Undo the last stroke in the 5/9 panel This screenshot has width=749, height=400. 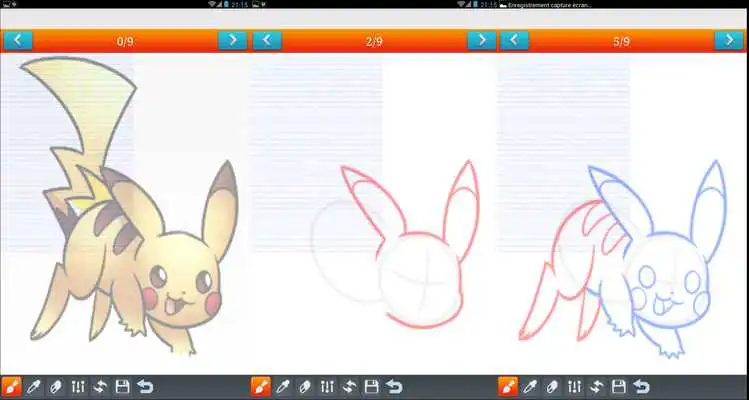642,387
